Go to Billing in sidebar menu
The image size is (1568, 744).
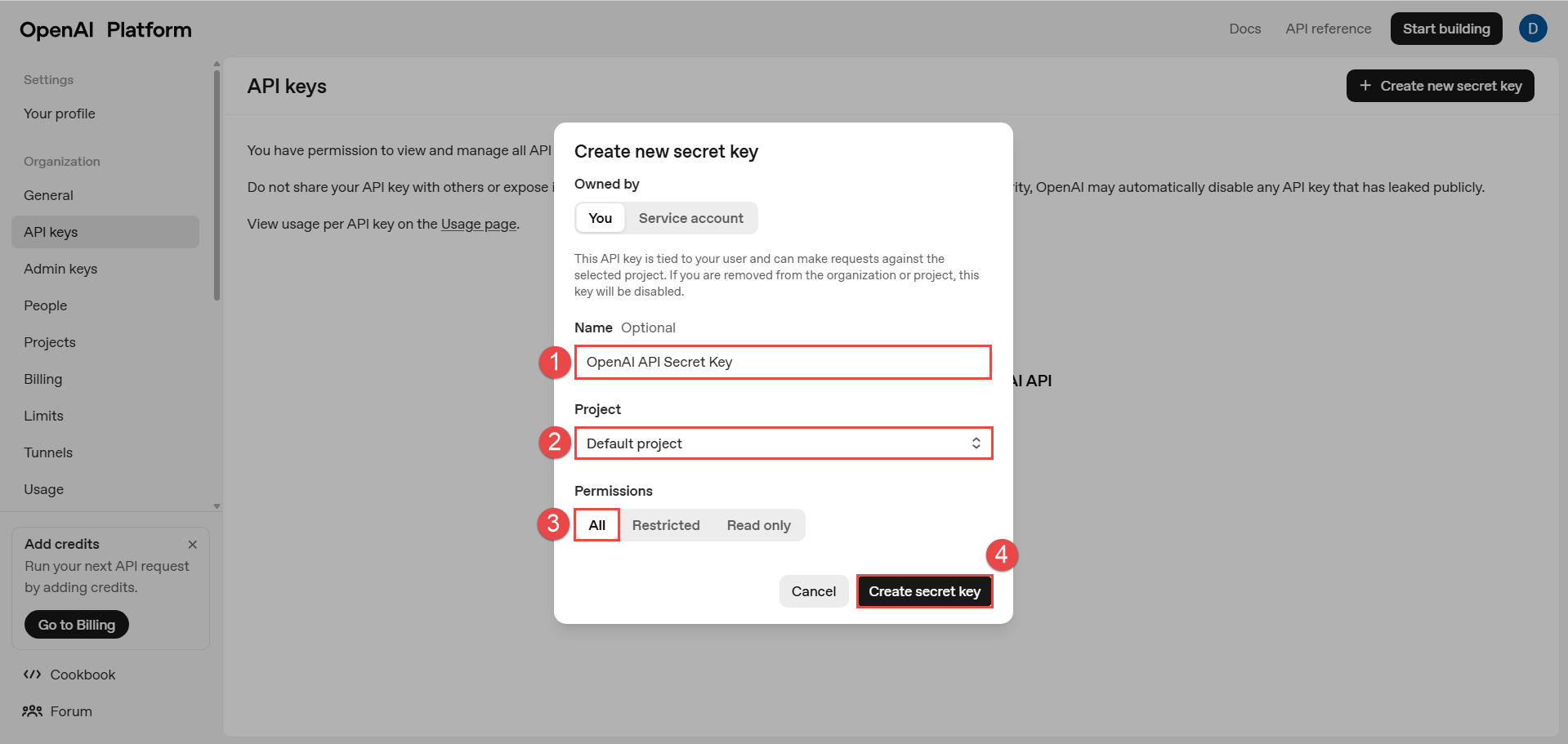click(x=43, y=379)
